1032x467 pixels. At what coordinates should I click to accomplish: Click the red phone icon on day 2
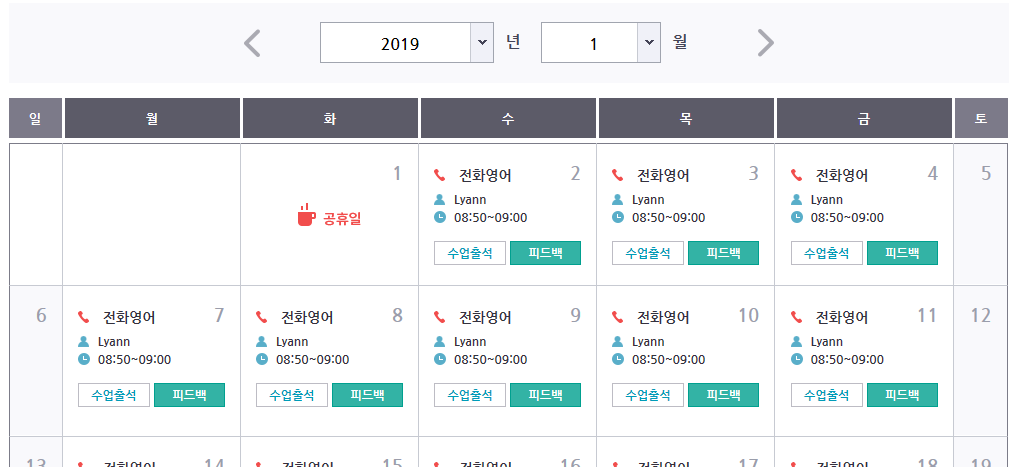coord(439,175)
